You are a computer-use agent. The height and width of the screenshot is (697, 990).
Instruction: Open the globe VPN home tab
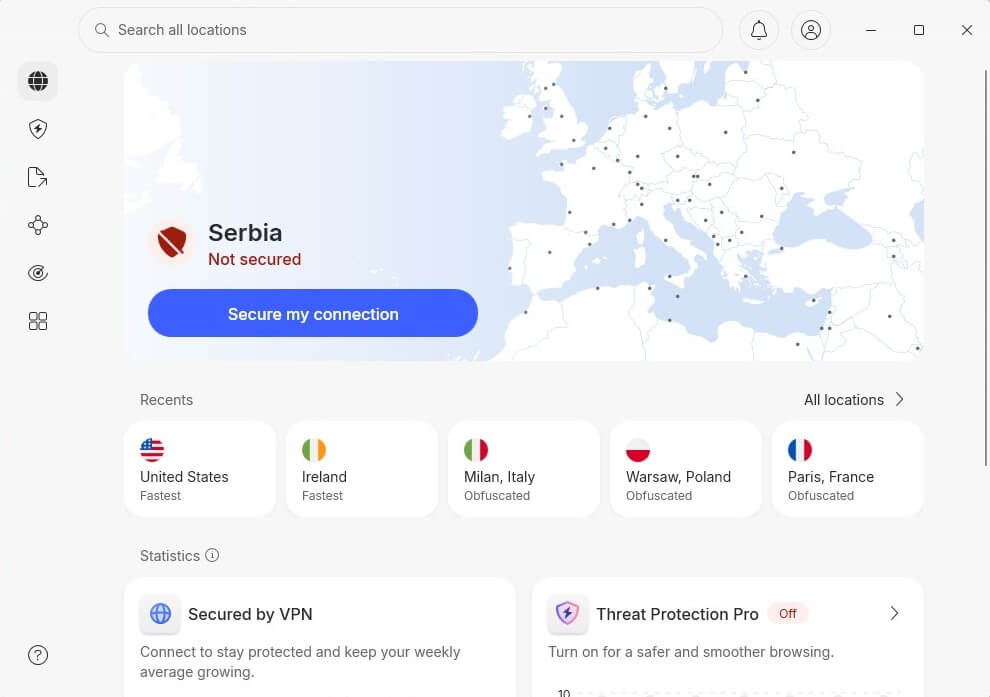[38, 81]
